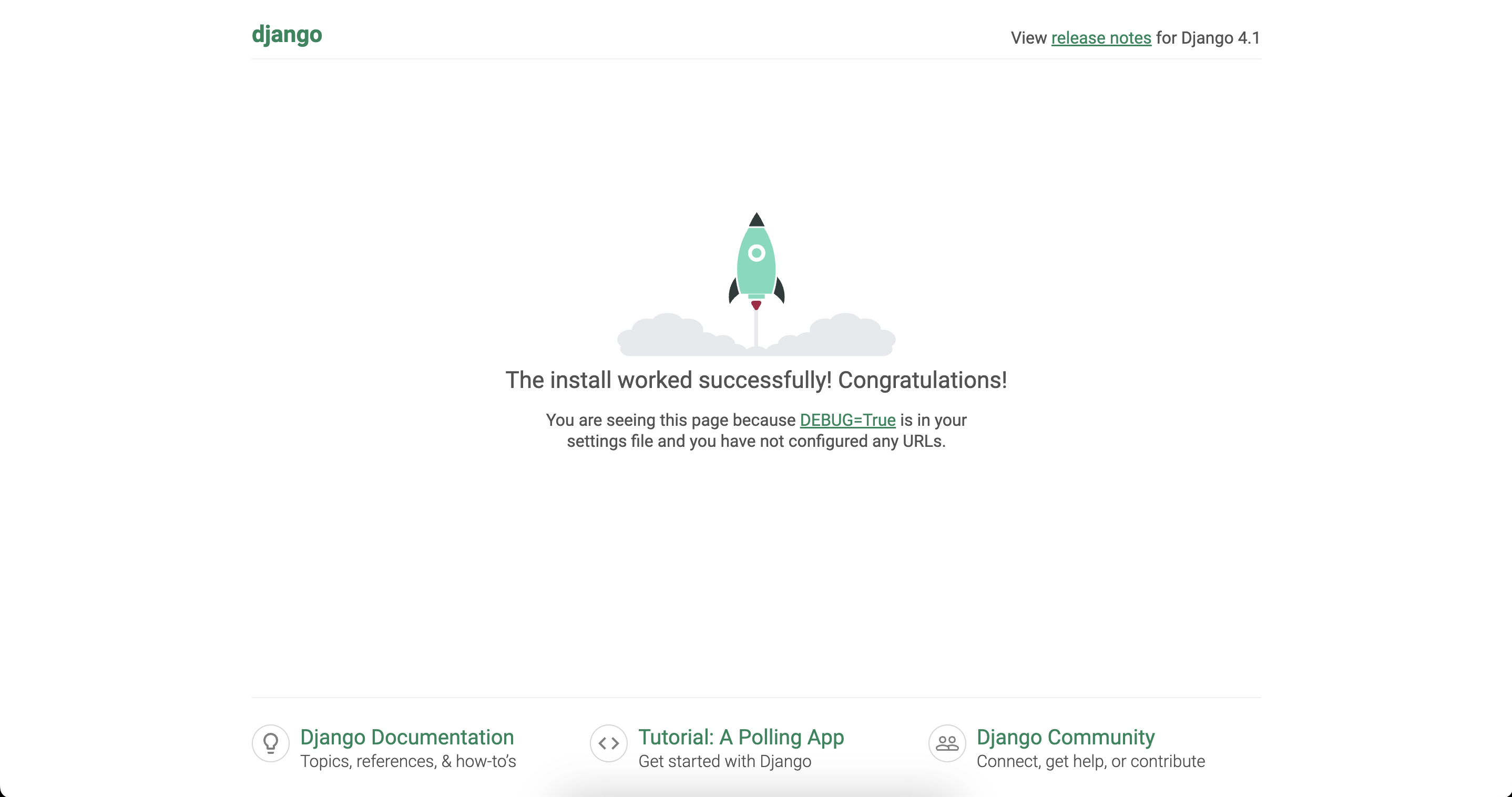Image resolution: width=1512 pixels, height=797 pixels.
Task: Click 'Connect, get help, or contribute' text
Action: (x=1090, y=761)
